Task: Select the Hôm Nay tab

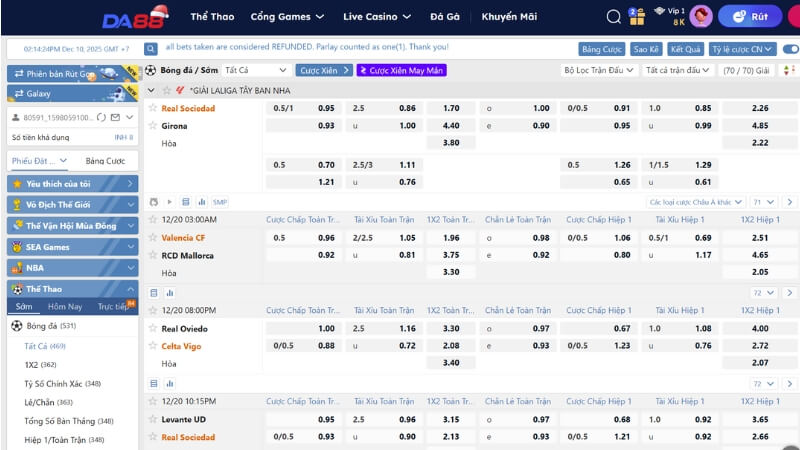Action: coord(65,307)
